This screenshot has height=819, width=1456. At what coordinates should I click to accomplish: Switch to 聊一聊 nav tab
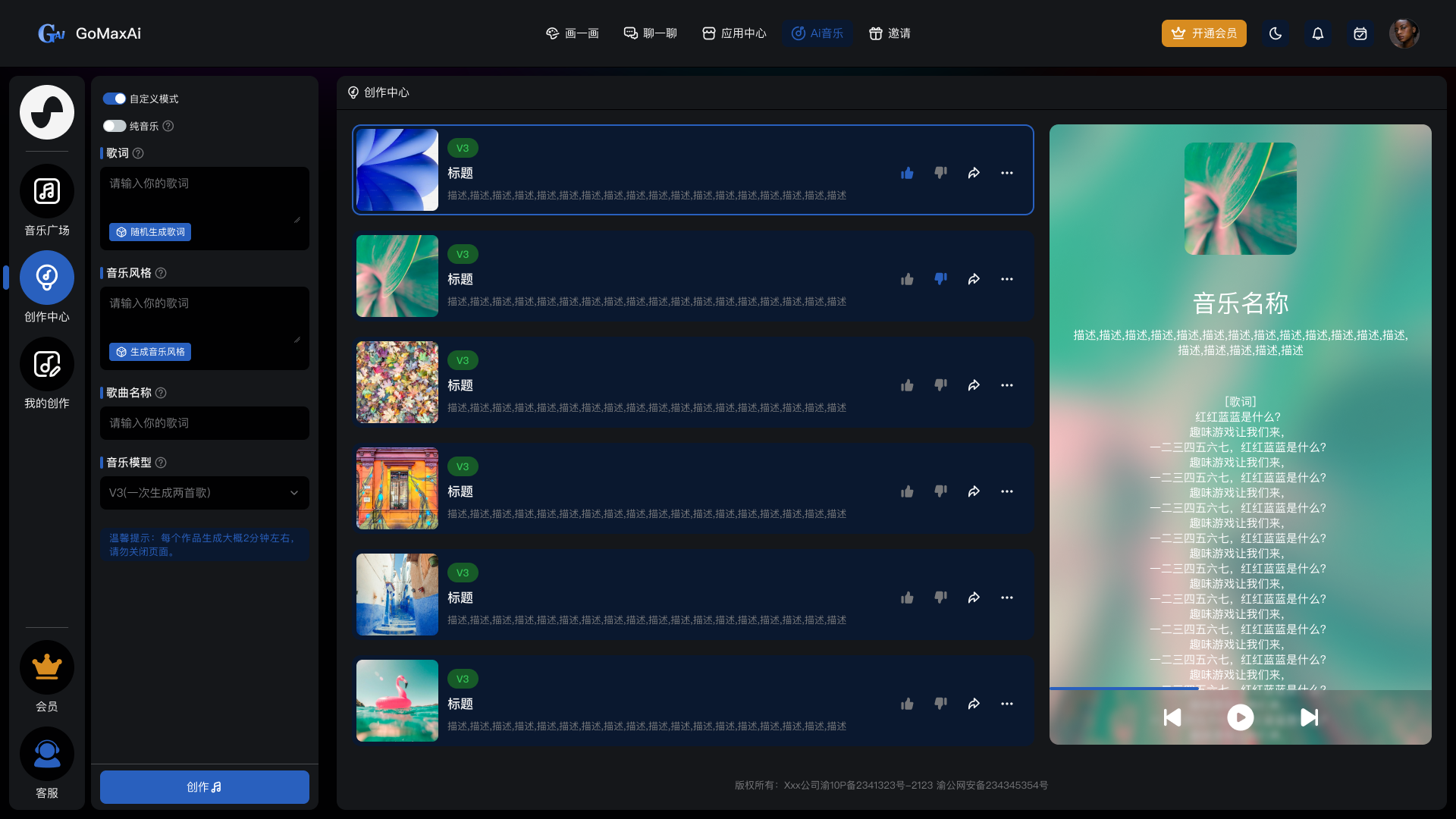(650, 33)
